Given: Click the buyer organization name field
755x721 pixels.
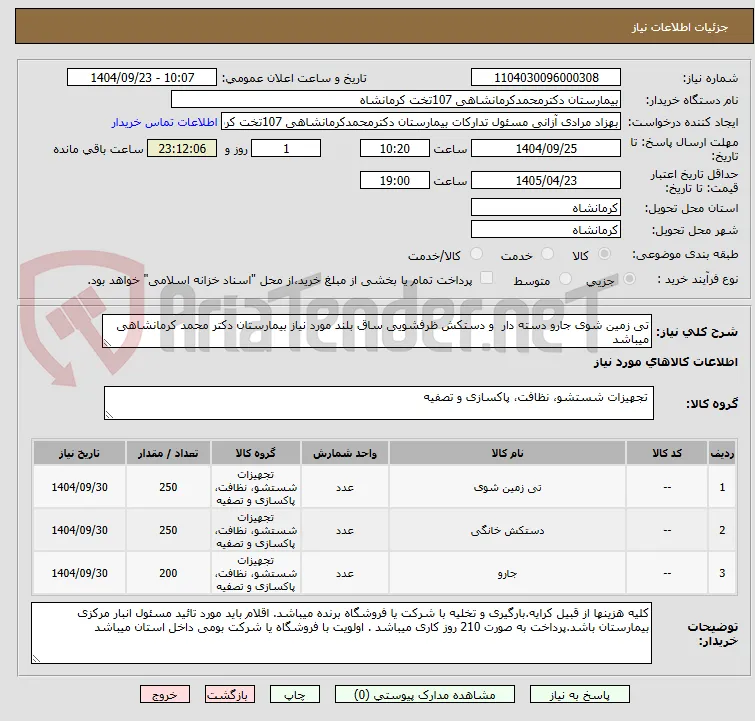Looking at the screenshot, I should [x=396, y=100].
